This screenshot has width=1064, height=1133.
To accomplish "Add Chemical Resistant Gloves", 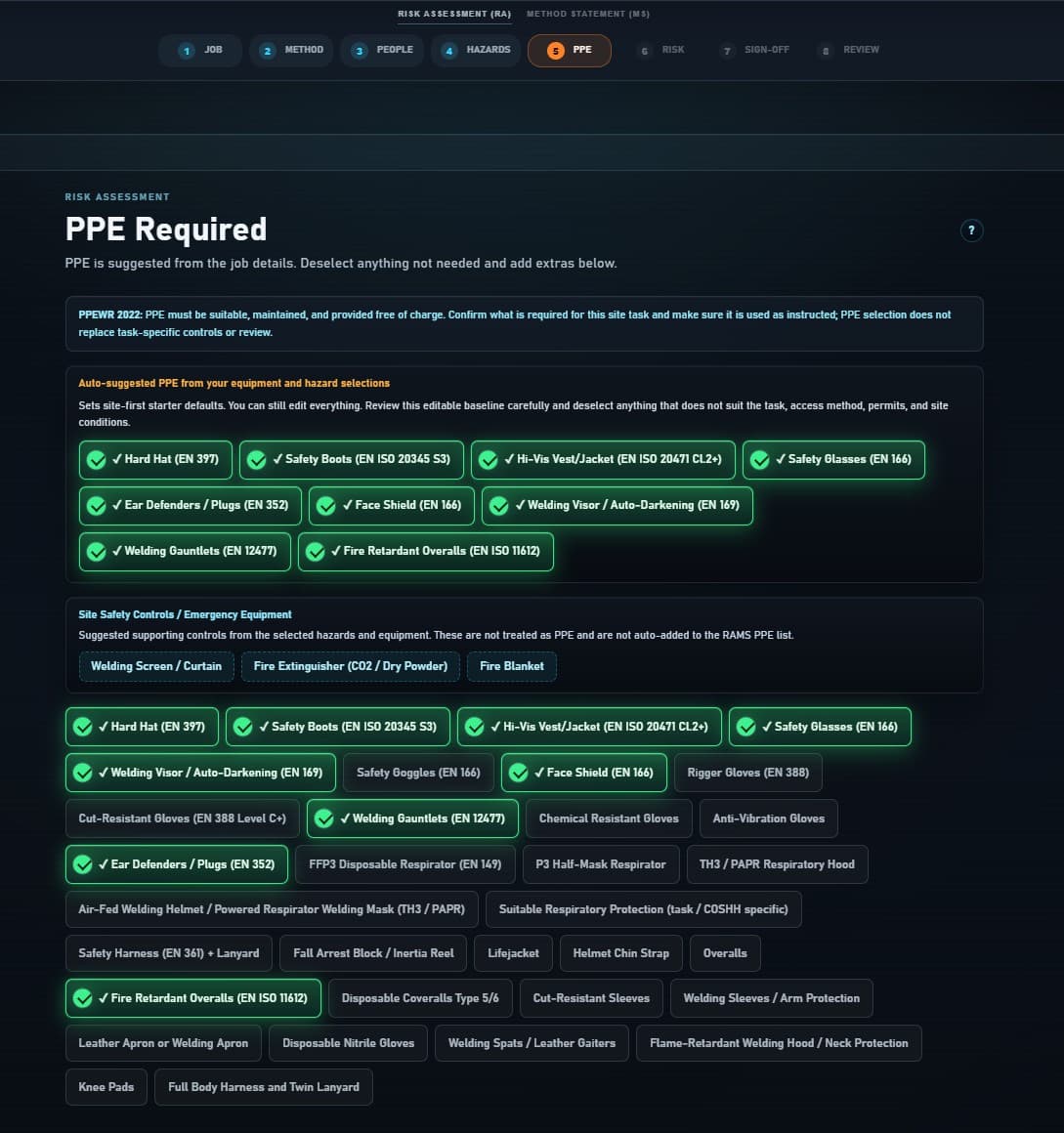I will pyautogui.click(x=609, y=818).
